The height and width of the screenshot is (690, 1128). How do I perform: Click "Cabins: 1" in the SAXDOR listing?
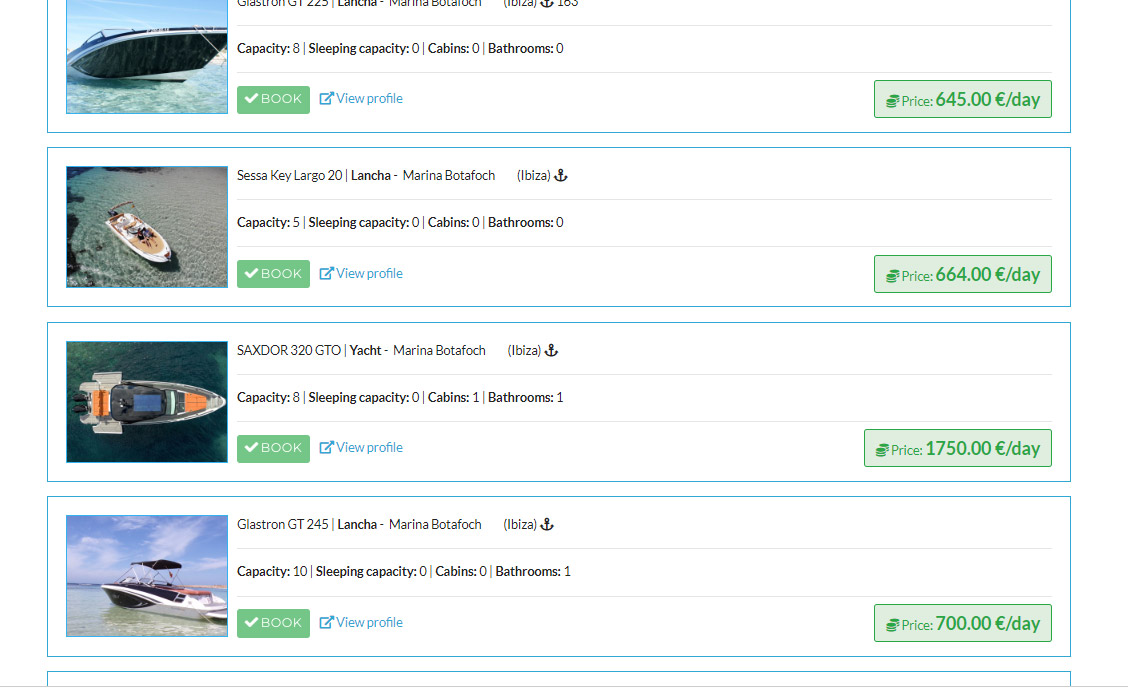pyautogui.click(x=453, y=397)
